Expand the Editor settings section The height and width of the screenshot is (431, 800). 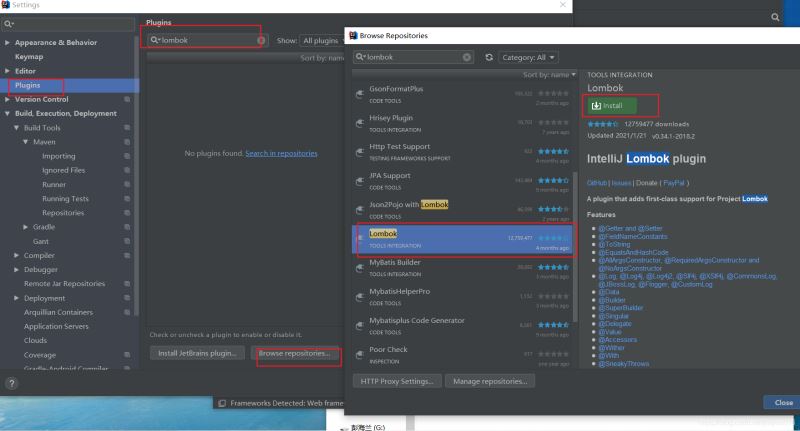coord(7,71)
